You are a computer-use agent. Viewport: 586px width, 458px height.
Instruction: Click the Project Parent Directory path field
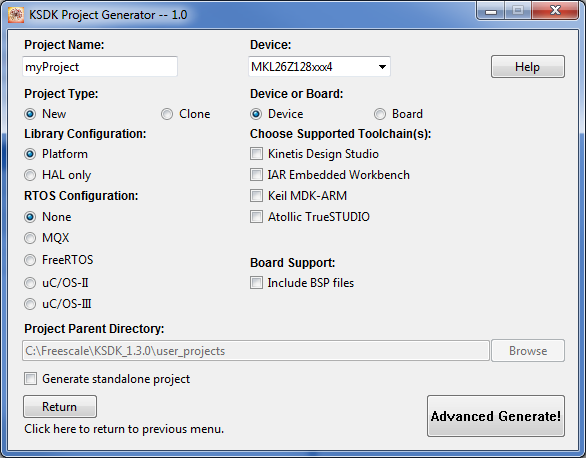tap(256, 350)
